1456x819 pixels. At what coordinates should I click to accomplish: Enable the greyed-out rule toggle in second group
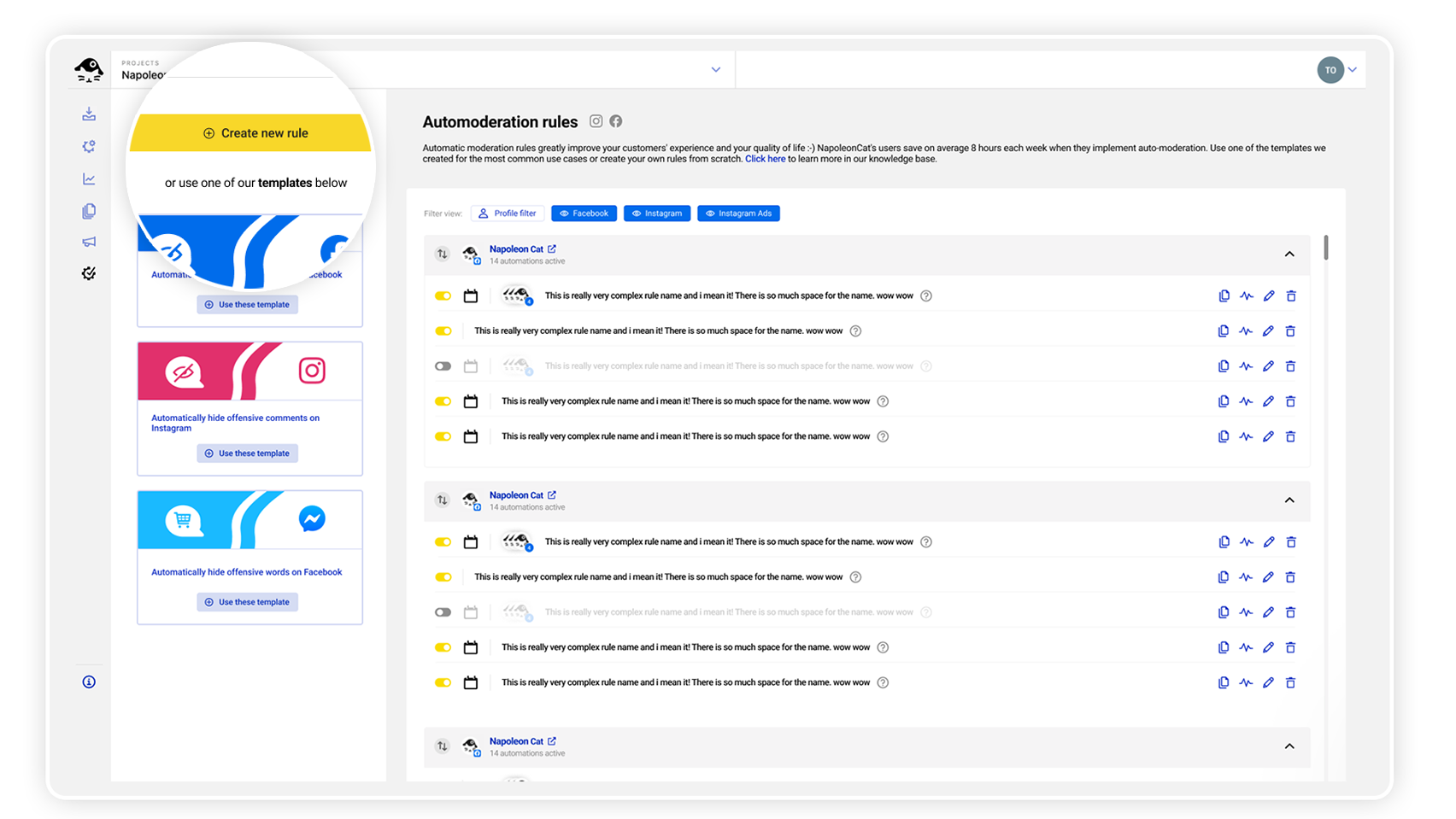coord(443,612)
